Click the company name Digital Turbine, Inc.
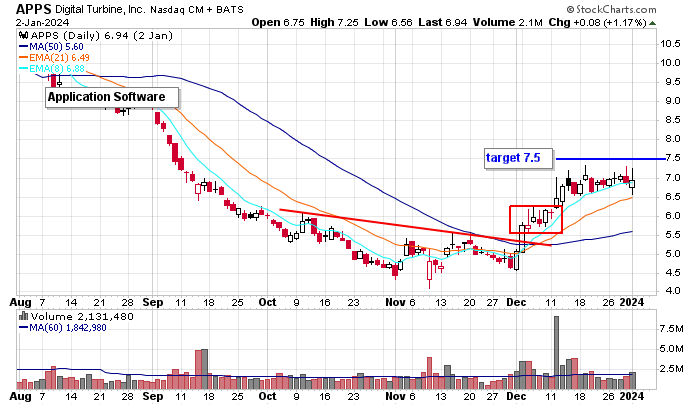The image size is (700, 405). coord(100,9)
